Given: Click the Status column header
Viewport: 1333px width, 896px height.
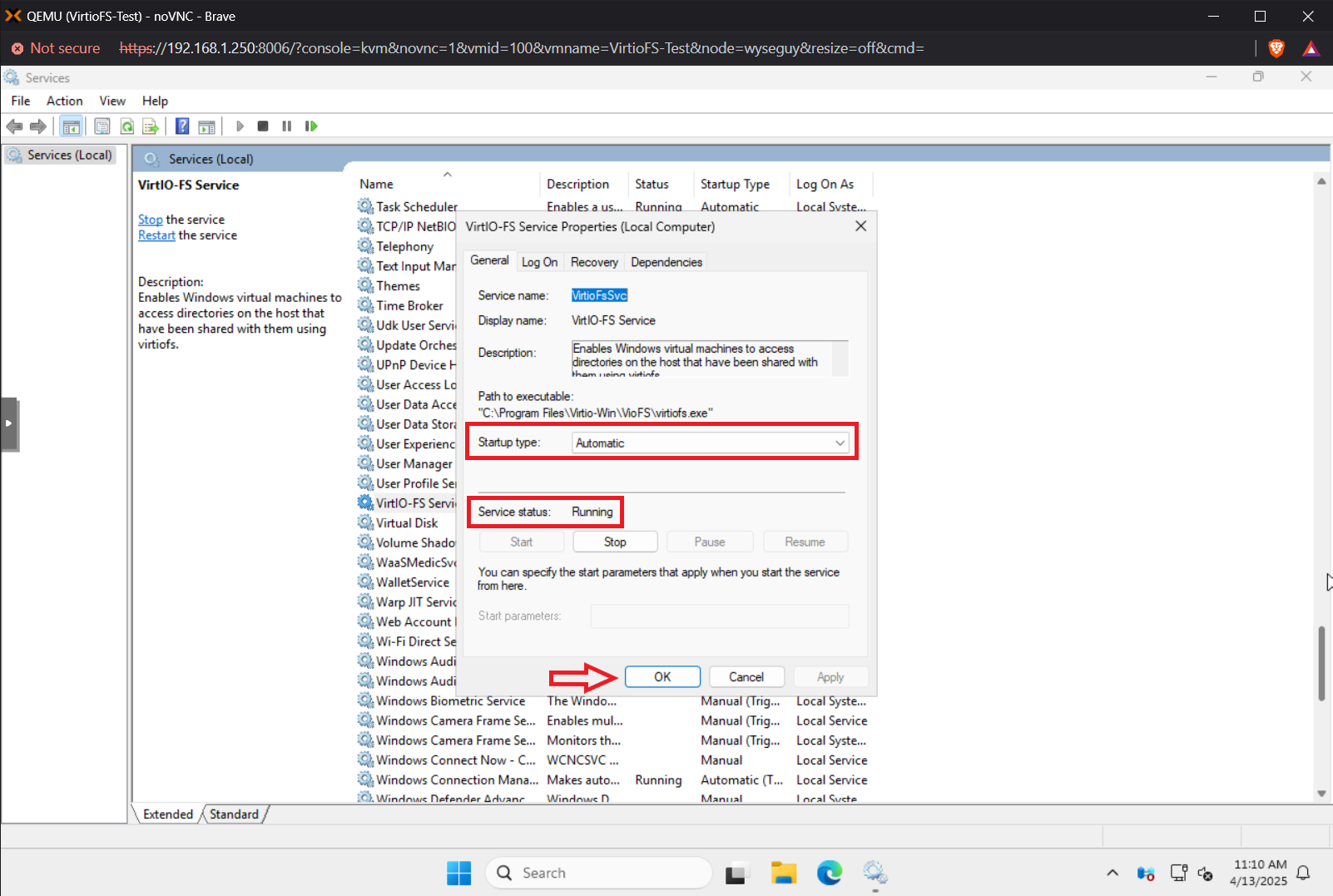Looking at the screenshot, I should (x=662, y=184).
